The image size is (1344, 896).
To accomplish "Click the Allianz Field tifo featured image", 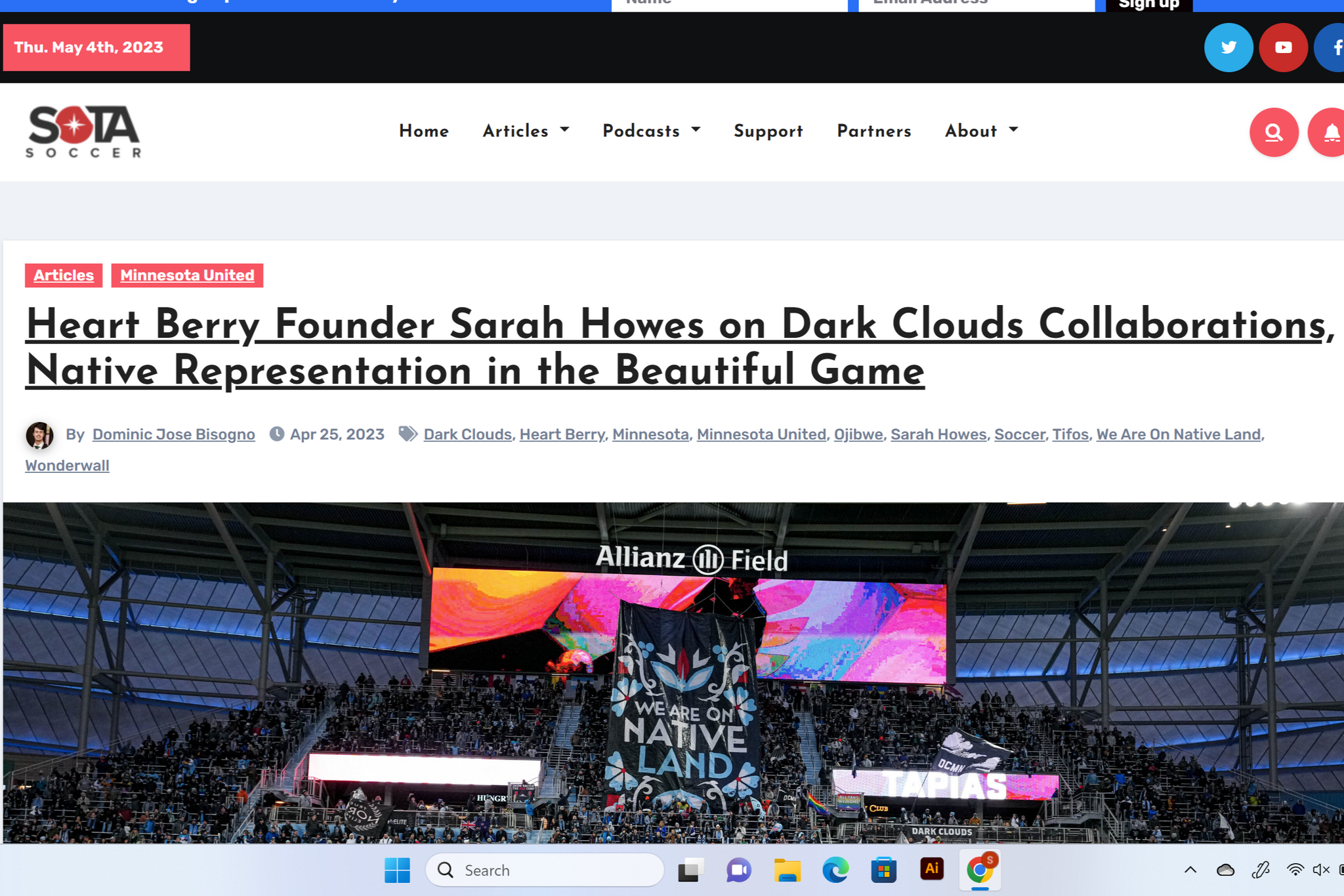I will coord(673,672).
